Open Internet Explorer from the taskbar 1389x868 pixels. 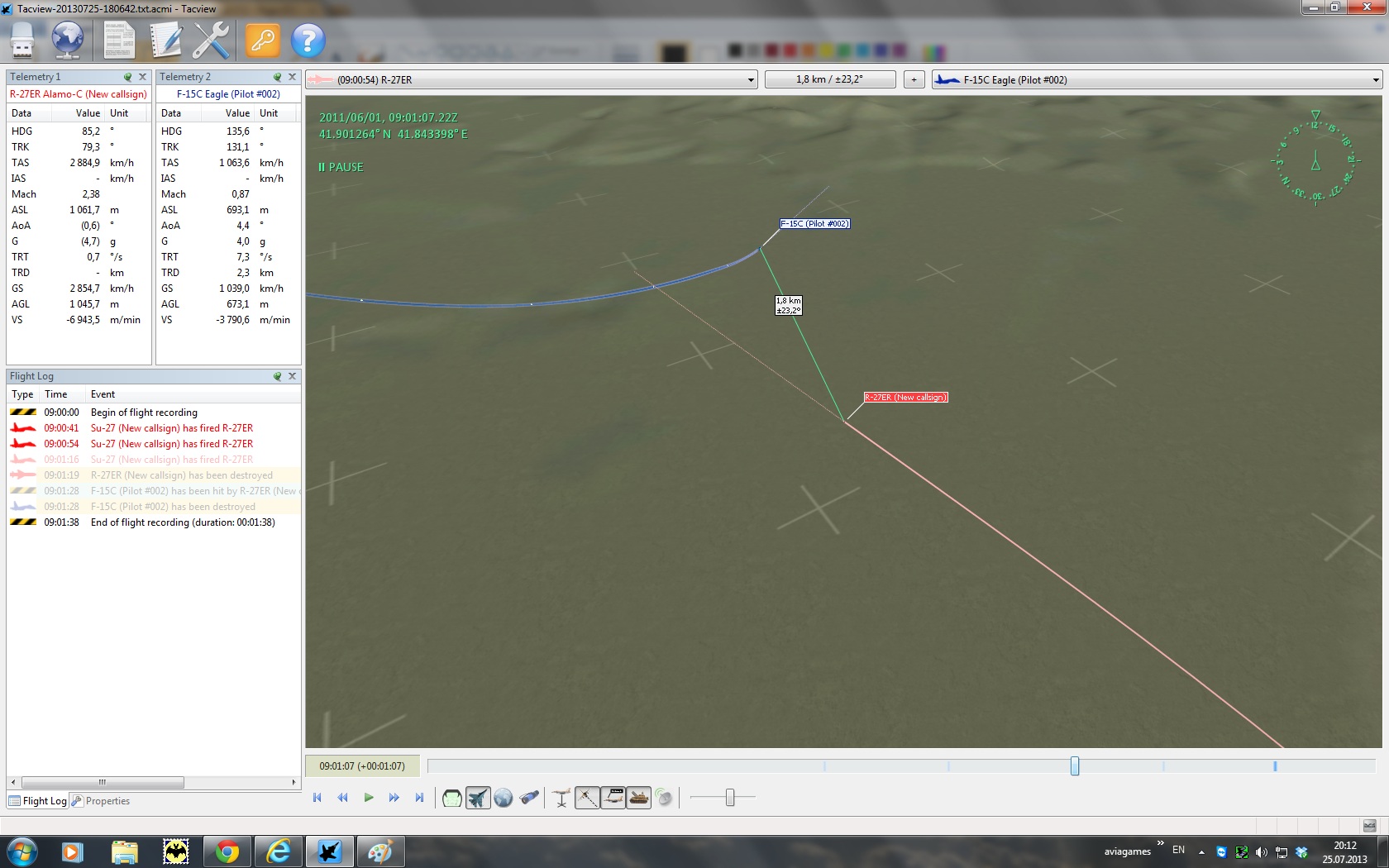pos(279,851)
